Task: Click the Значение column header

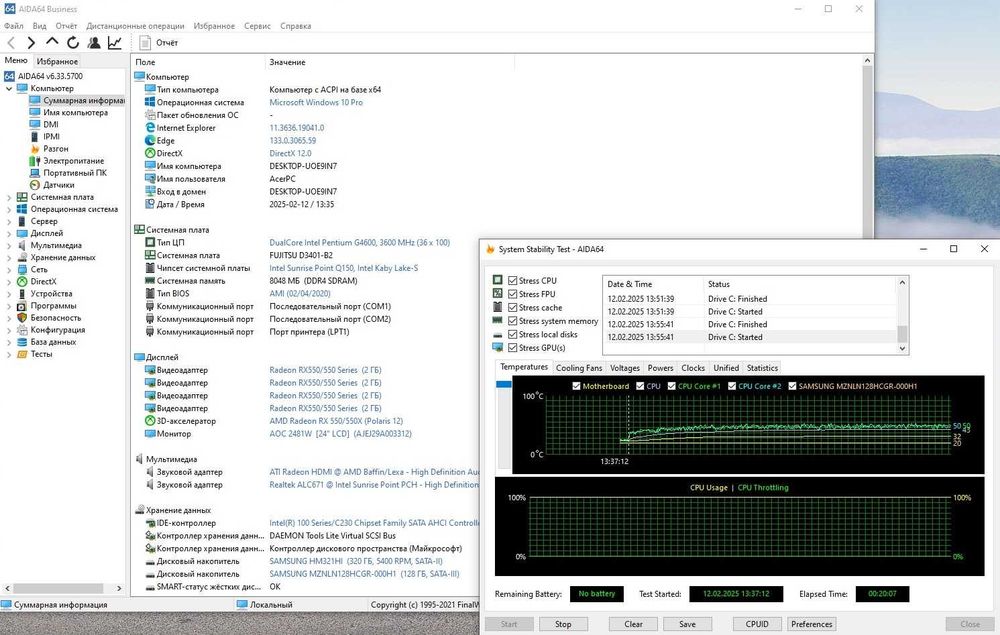Action: pos(389,62)
